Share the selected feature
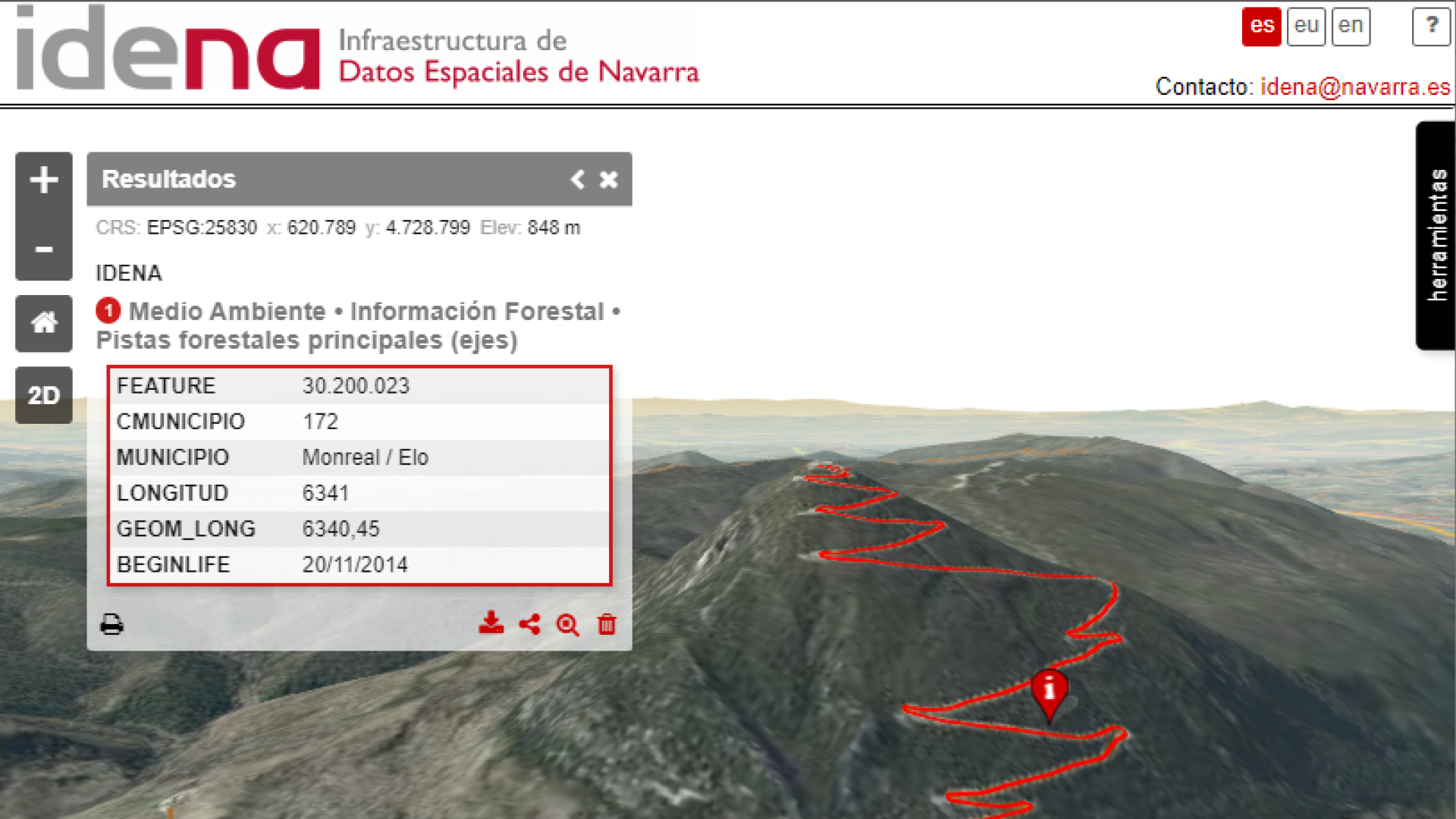The height and width of the screenshot is (819, 1456). pos(529,624)
